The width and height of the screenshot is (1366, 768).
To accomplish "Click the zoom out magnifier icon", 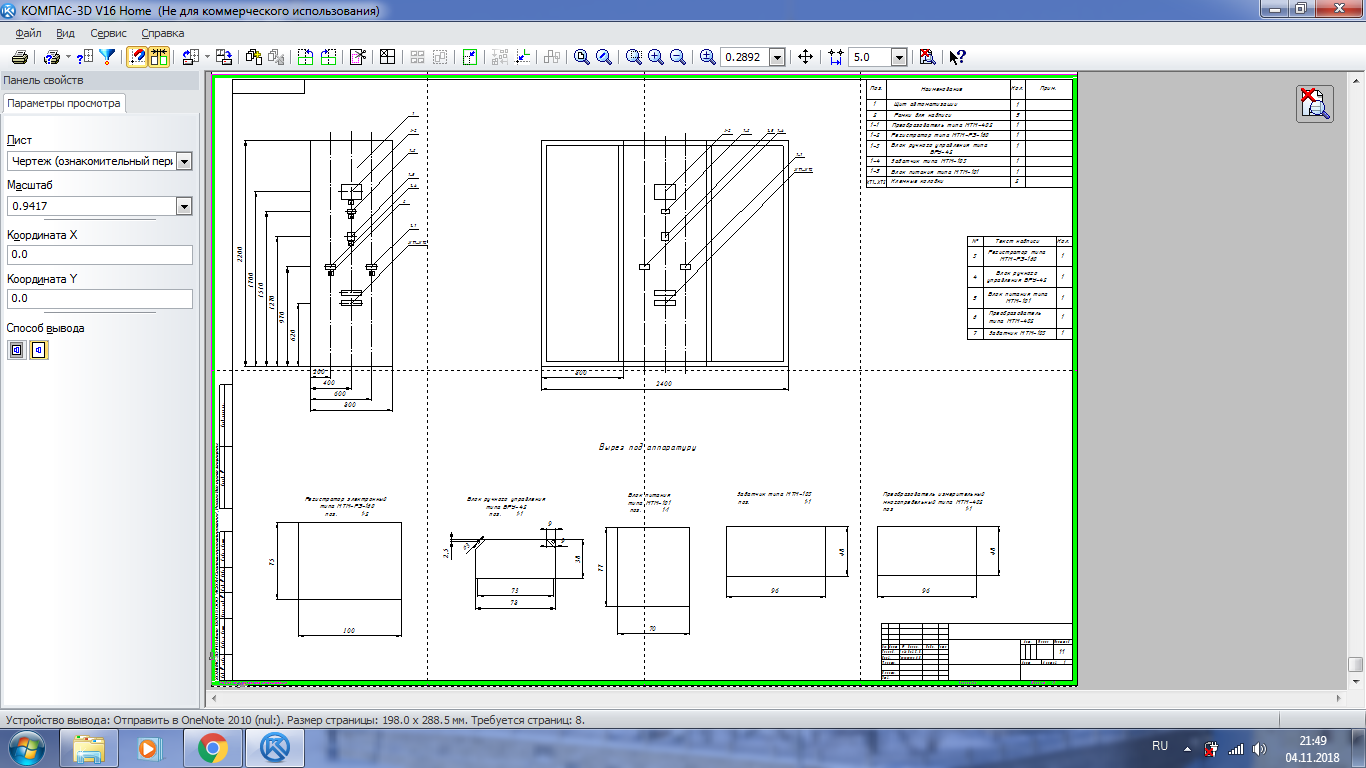I will click(x=678, y=57).
